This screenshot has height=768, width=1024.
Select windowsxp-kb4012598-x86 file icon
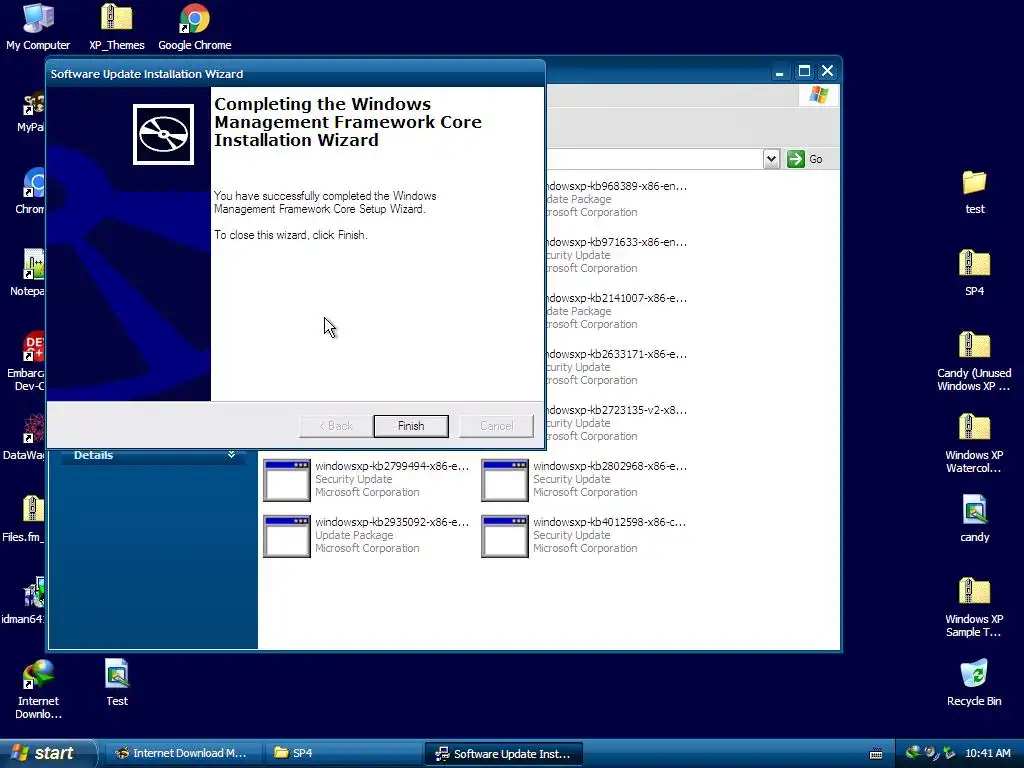[504, 536]
